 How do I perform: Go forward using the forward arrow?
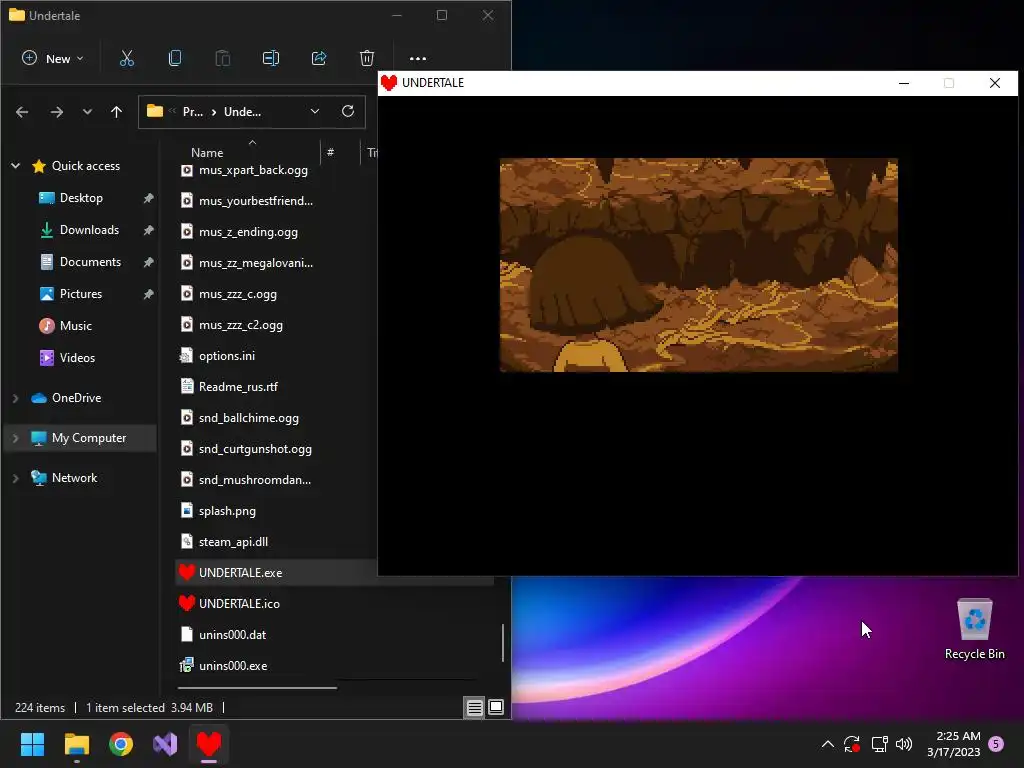coord(57,112)
